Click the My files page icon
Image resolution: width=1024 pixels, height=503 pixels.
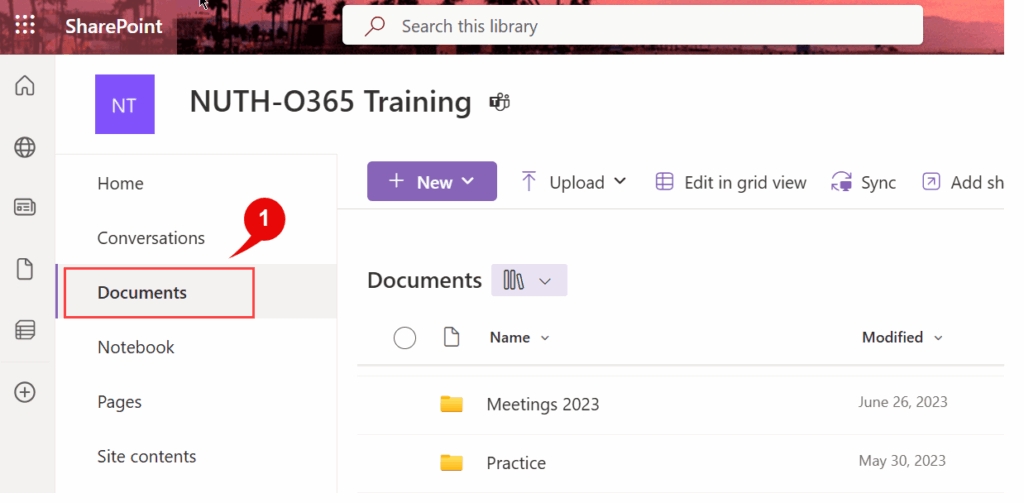click(x=25, y=268)
